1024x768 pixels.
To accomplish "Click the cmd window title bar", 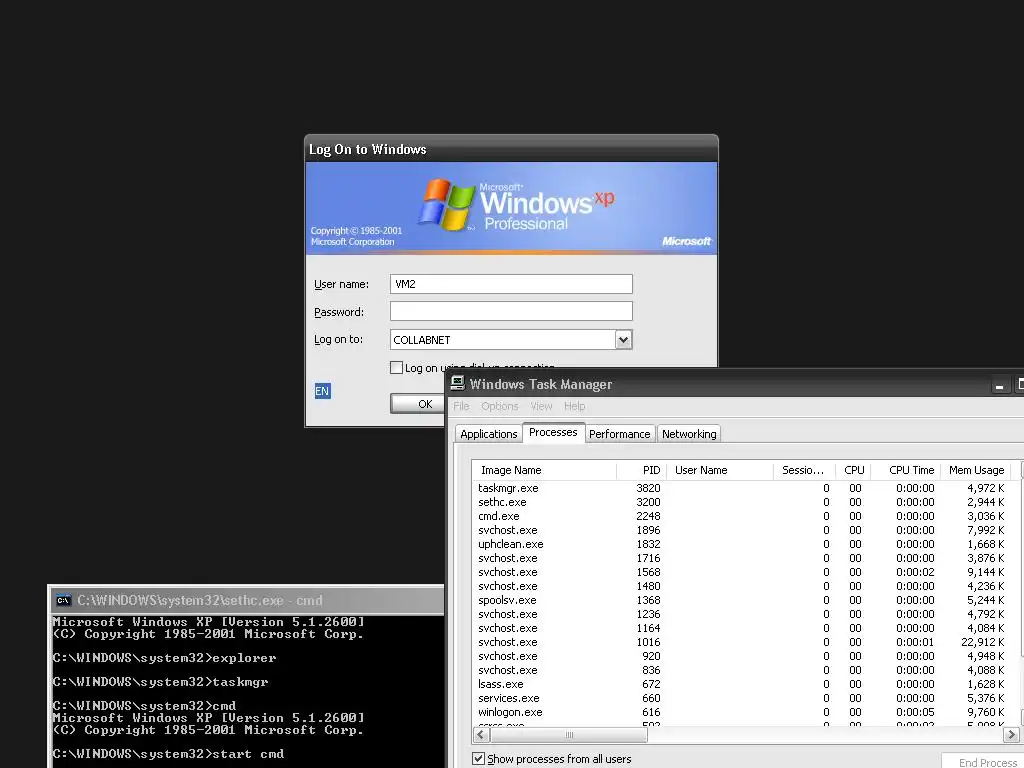I will [x=247, y=600].
